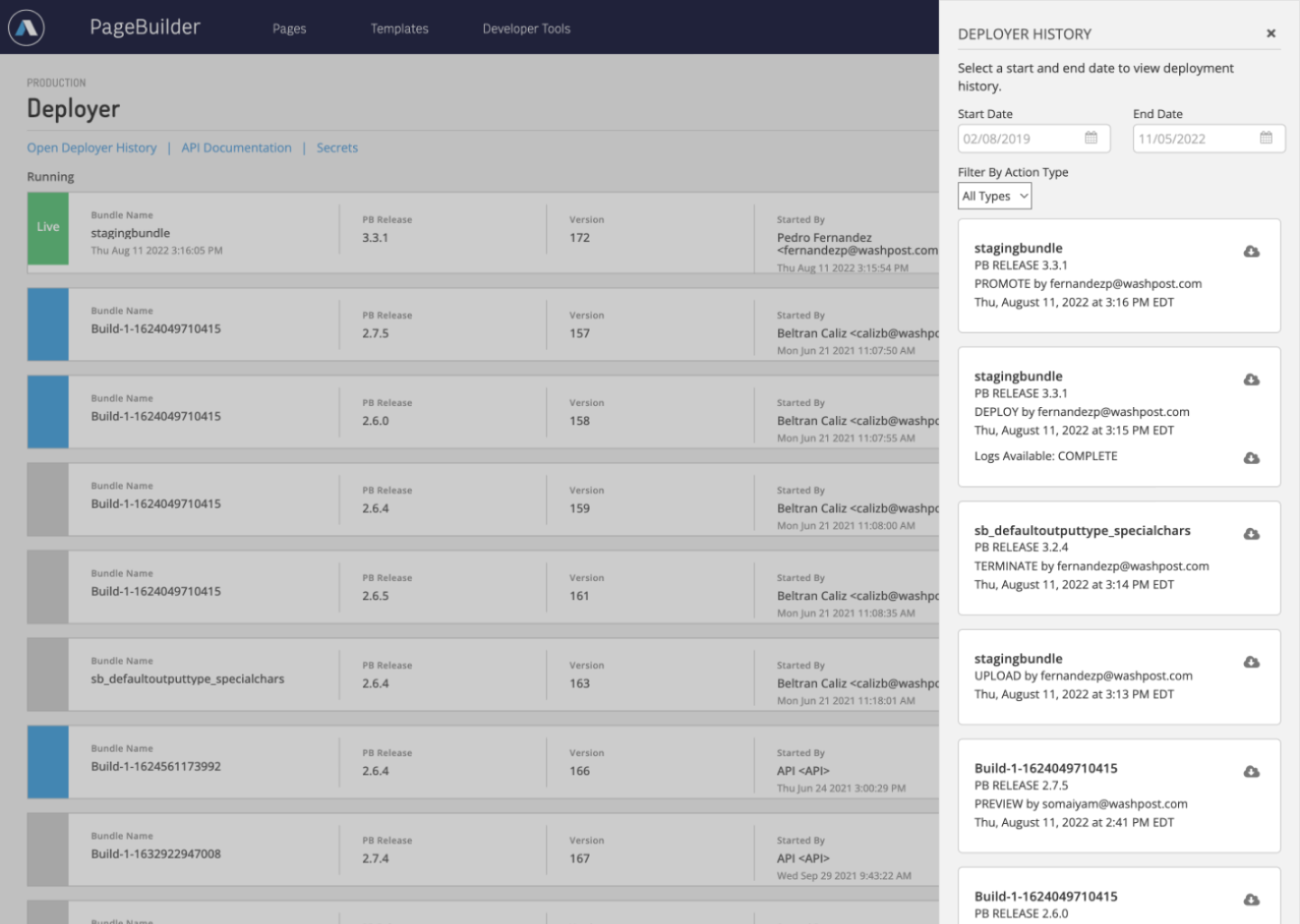Click PROMOTE by fernandezp@washpost.com text

pyautogui.click(x=1088, y=283)
